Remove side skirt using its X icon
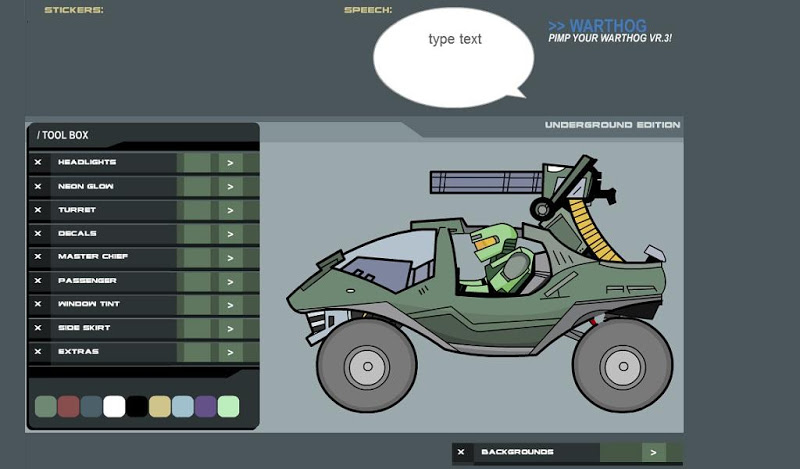This screenshot has height=469, width=800. point(38,328)
